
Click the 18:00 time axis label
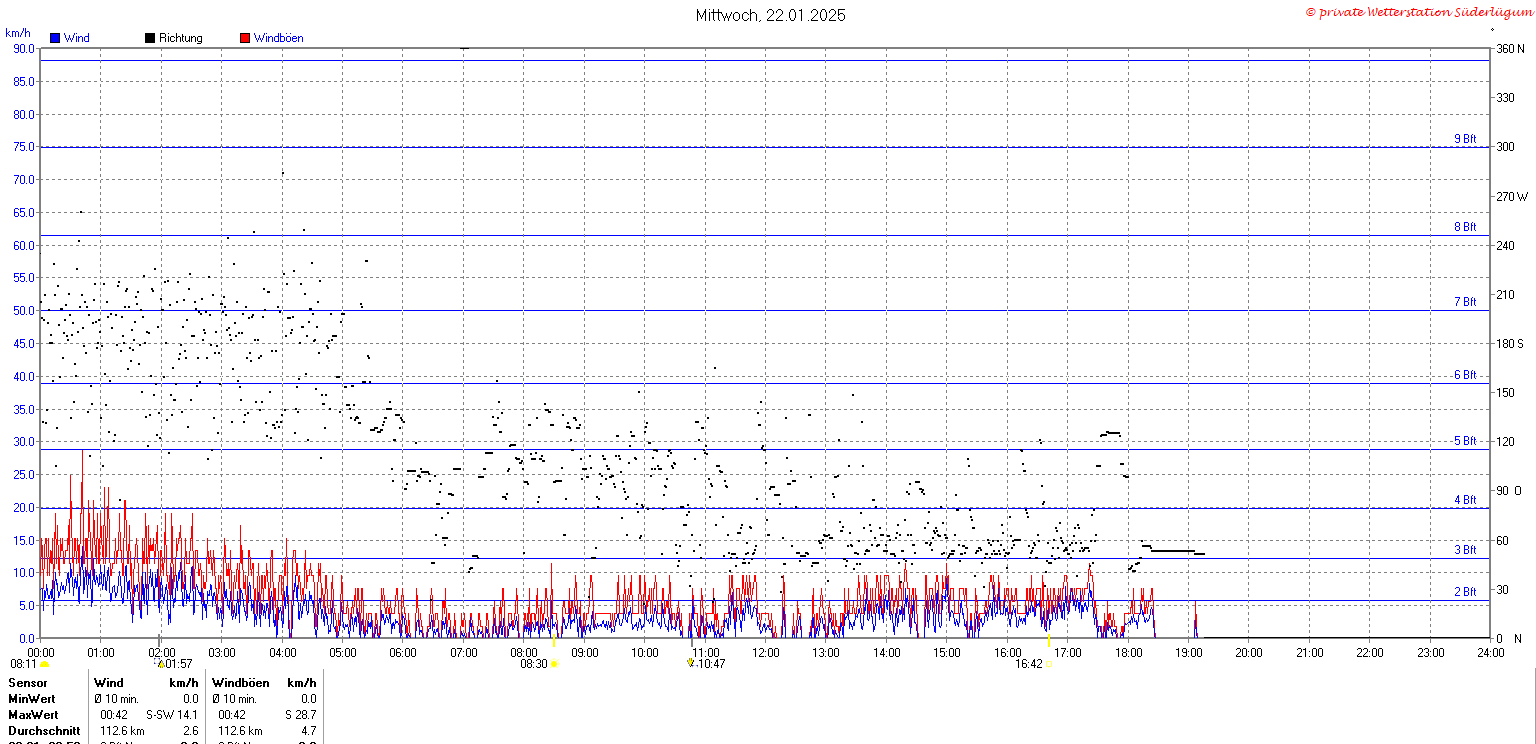point(1129,653)
